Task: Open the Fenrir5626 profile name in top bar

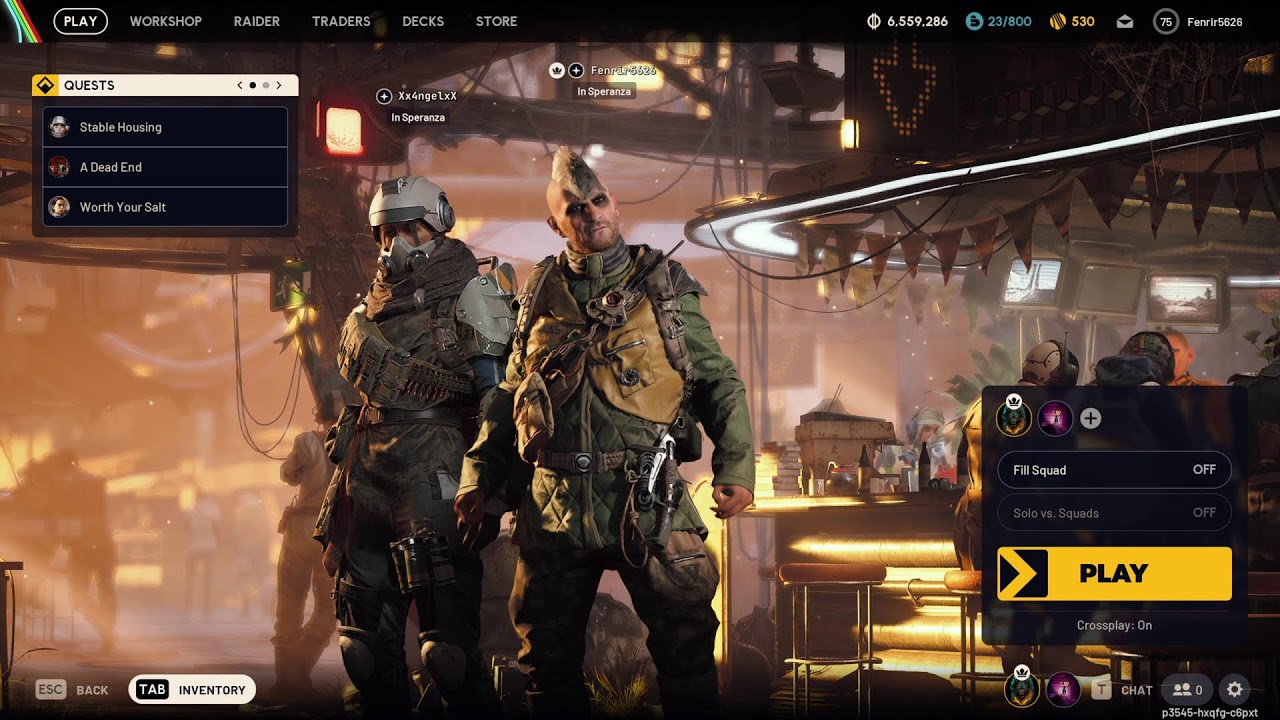Action: click(x=1215, y=21)
